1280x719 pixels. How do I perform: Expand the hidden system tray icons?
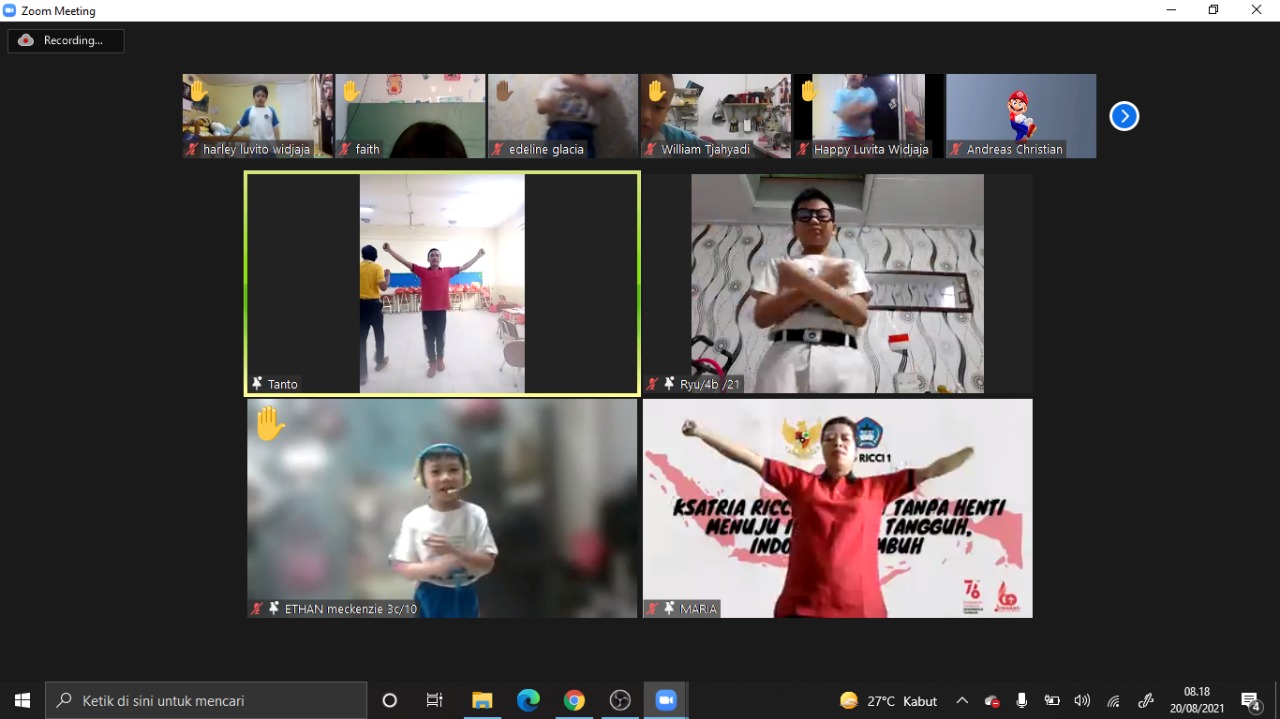962,701
